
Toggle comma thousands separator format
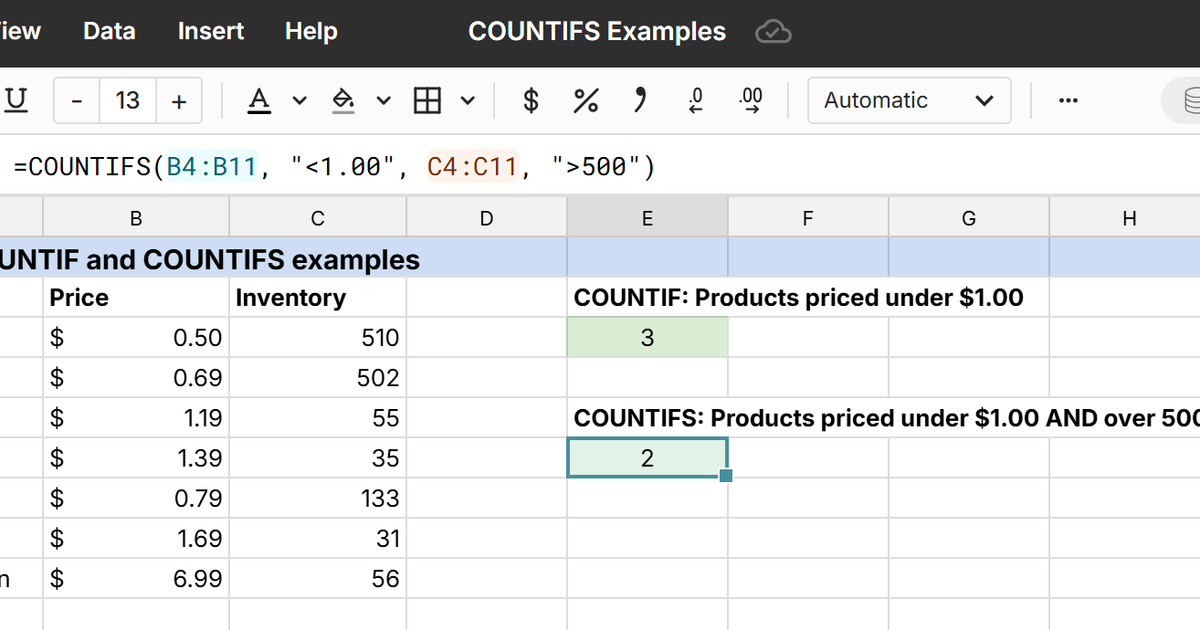pos(641,99)
